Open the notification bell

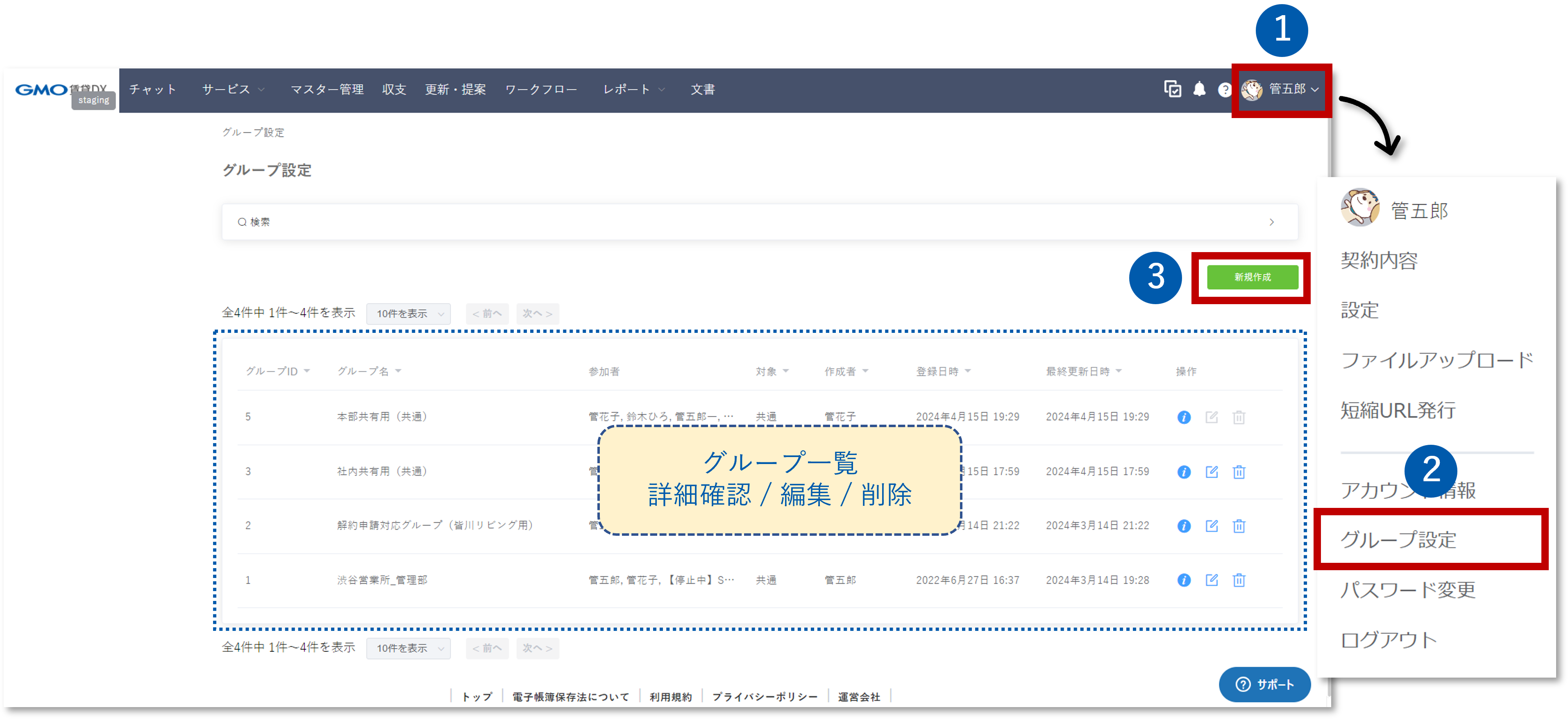(1199, 89)
